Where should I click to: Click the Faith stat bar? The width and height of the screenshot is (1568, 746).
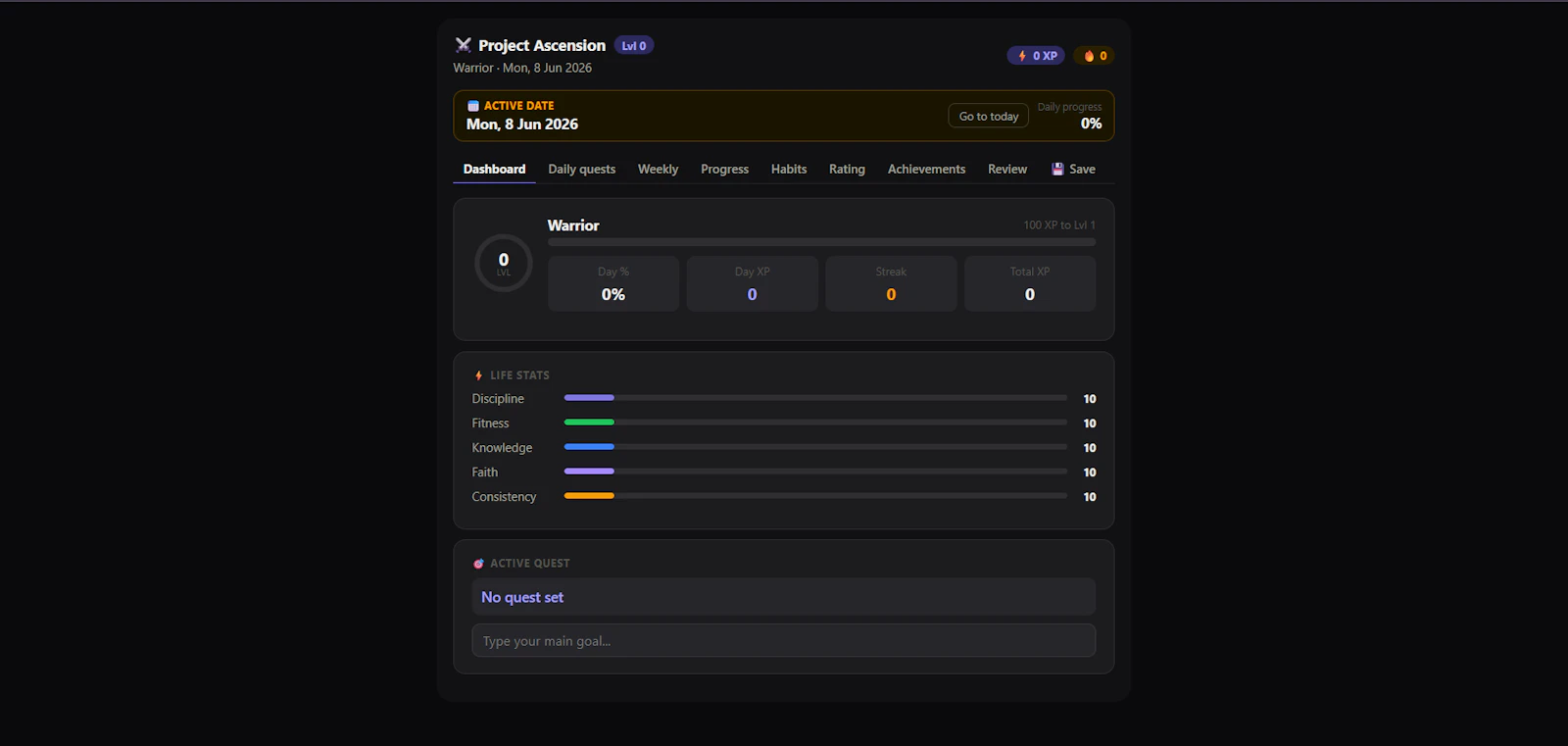point(815,472)
